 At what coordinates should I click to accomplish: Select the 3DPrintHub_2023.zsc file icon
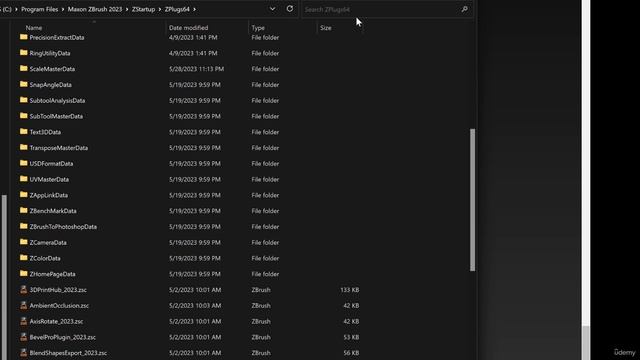point(24,289)
